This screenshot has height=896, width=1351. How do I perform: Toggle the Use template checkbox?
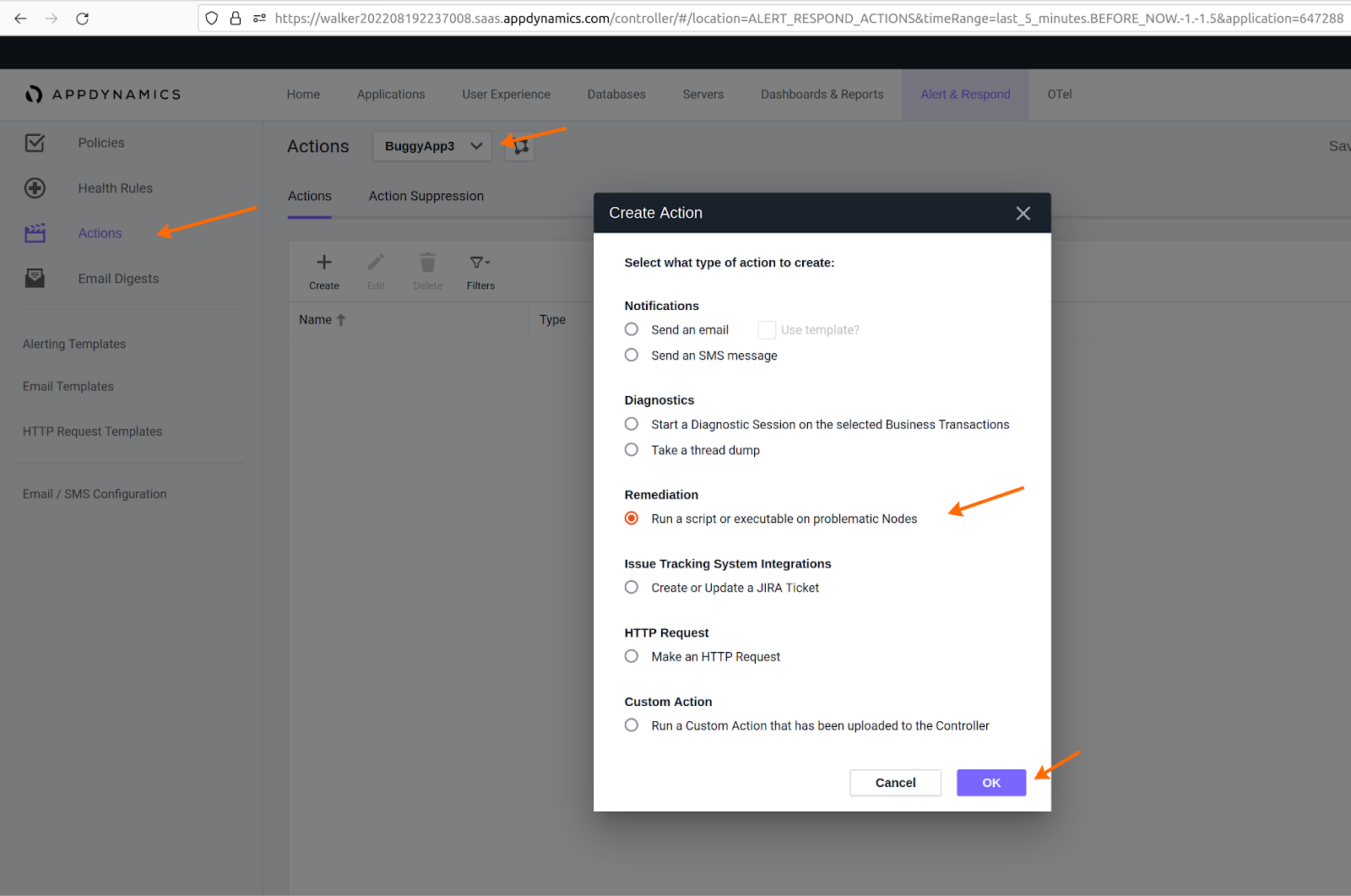pyautogui.click(x=767, y=330)
